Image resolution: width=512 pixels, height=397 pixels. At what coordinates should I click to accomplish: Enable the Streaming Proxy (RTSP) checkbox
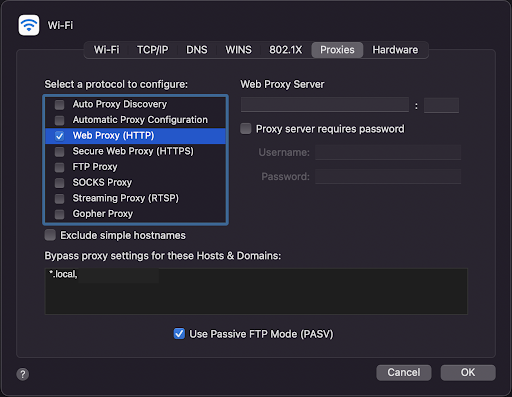[60, 198]
